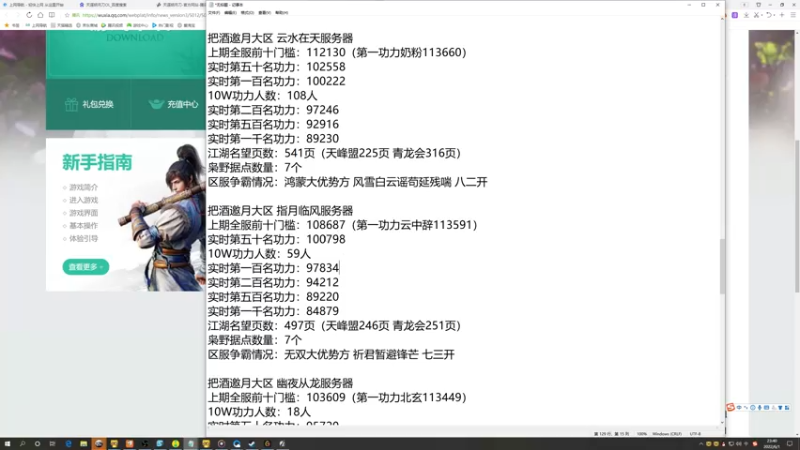Image resolution: width=800 pixels, height=450 pixels.
Task: Click the browser home icon
Action: [x=40, y=15]
